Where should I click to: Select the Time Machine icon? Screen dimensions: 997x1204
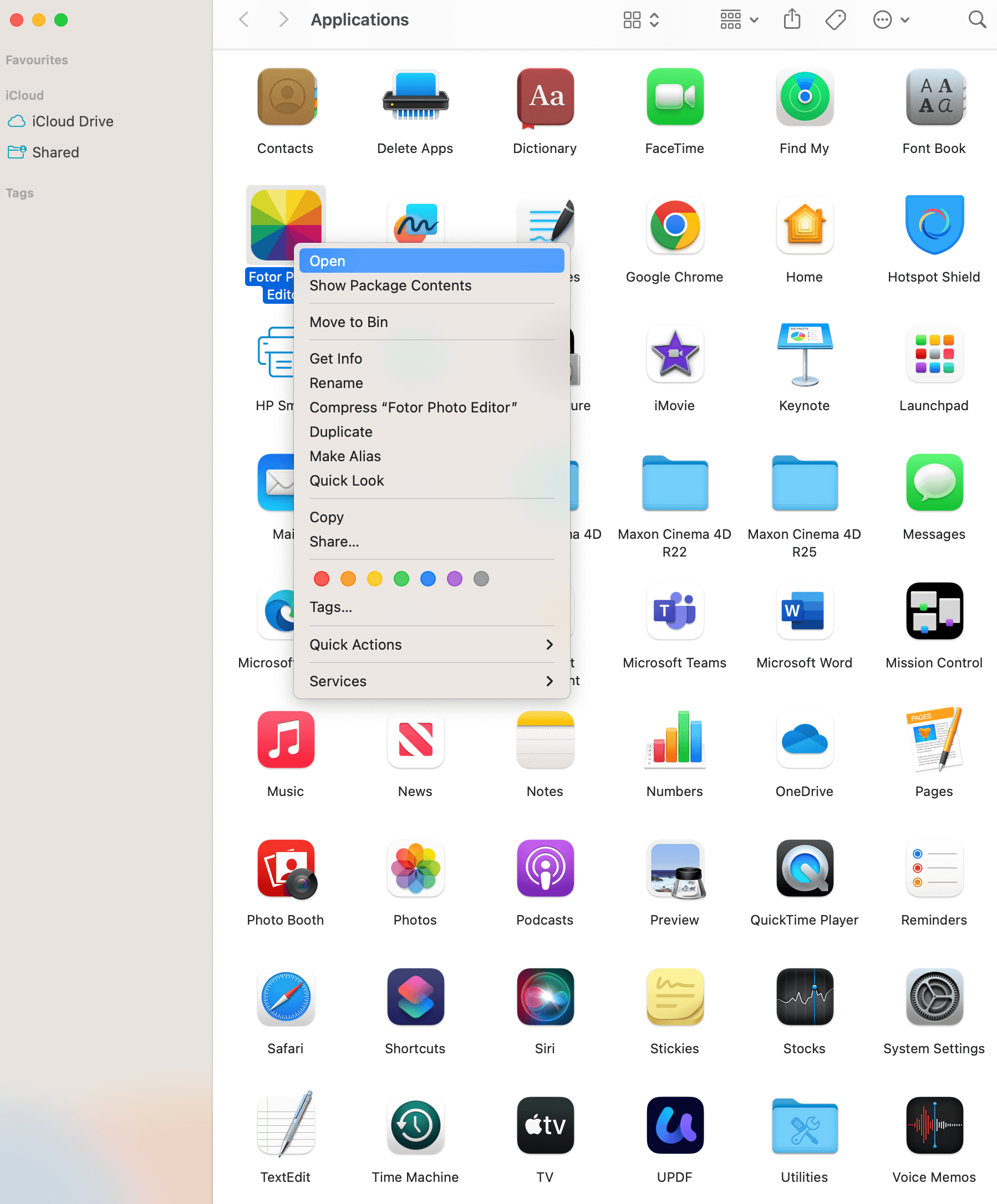pyautogui.click(x=415, y=1125)
